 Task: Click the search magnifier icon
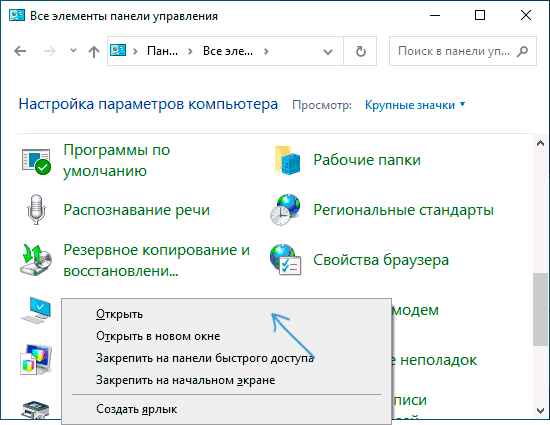(522, 51)
